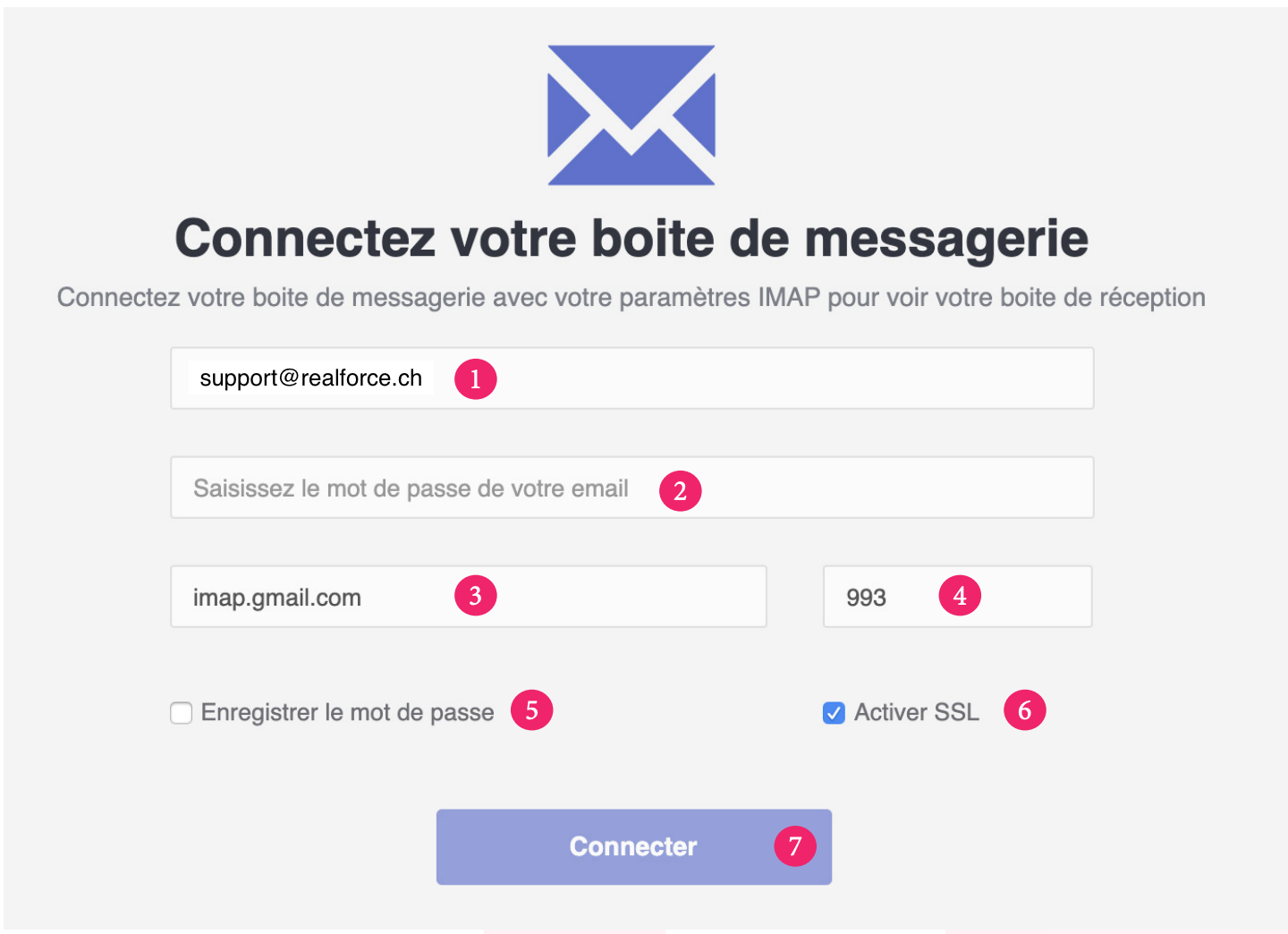The image size is (1288, 934).
Task: Click the red number 6 marker
Action: 1024,709
